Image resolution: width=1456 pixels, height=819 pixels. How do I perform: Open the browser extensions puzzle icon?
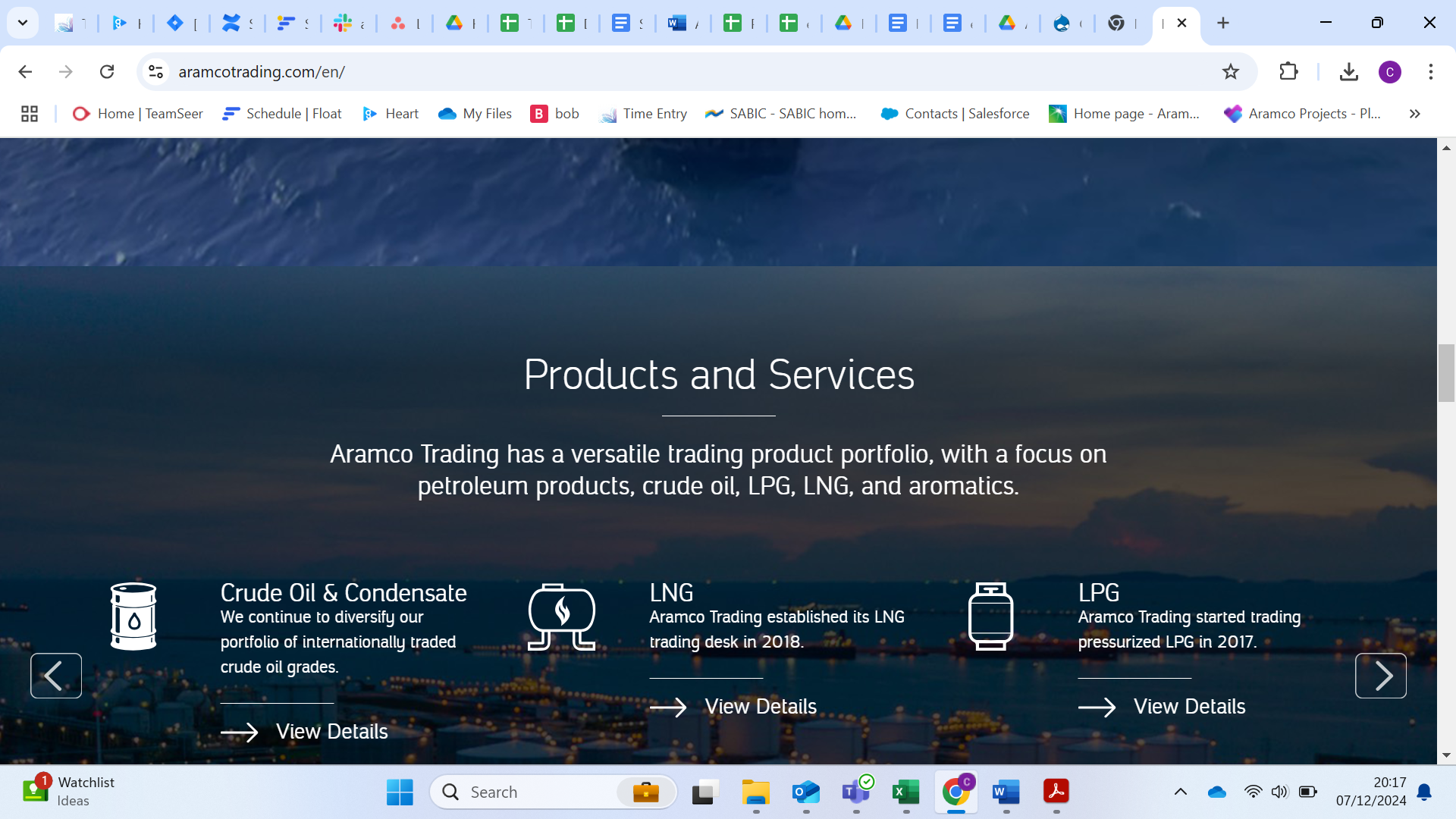[x=1288, y=71]
